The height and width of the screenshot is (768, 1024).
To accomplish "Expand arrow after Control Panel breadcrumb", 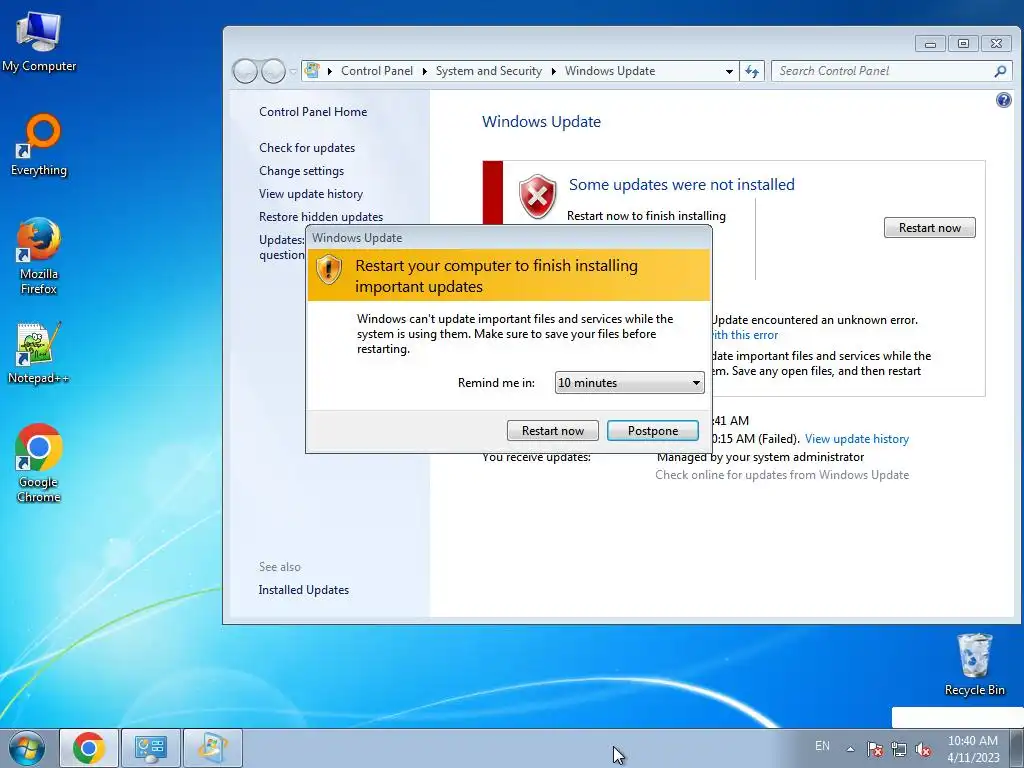I will pos(424,71).
